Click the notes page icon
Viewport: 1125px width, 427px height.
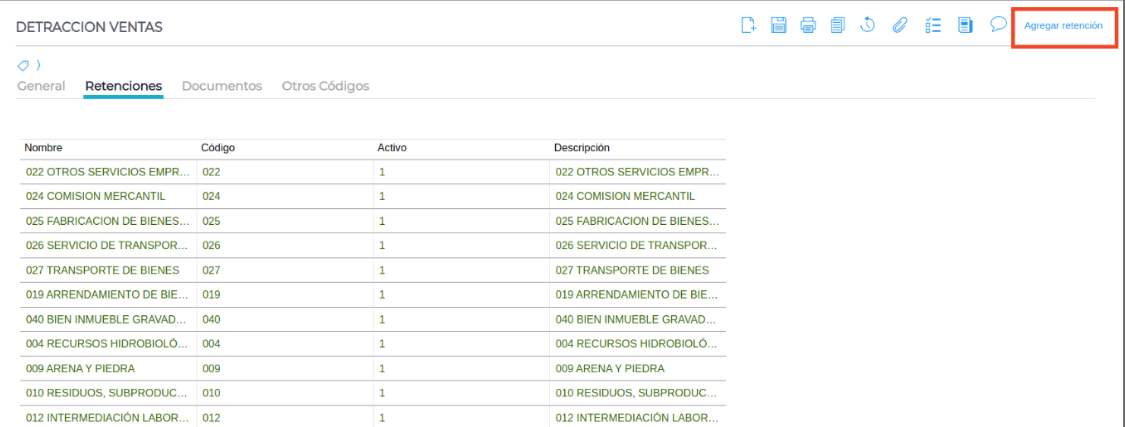pyautogui.click(x=965, y=25)
